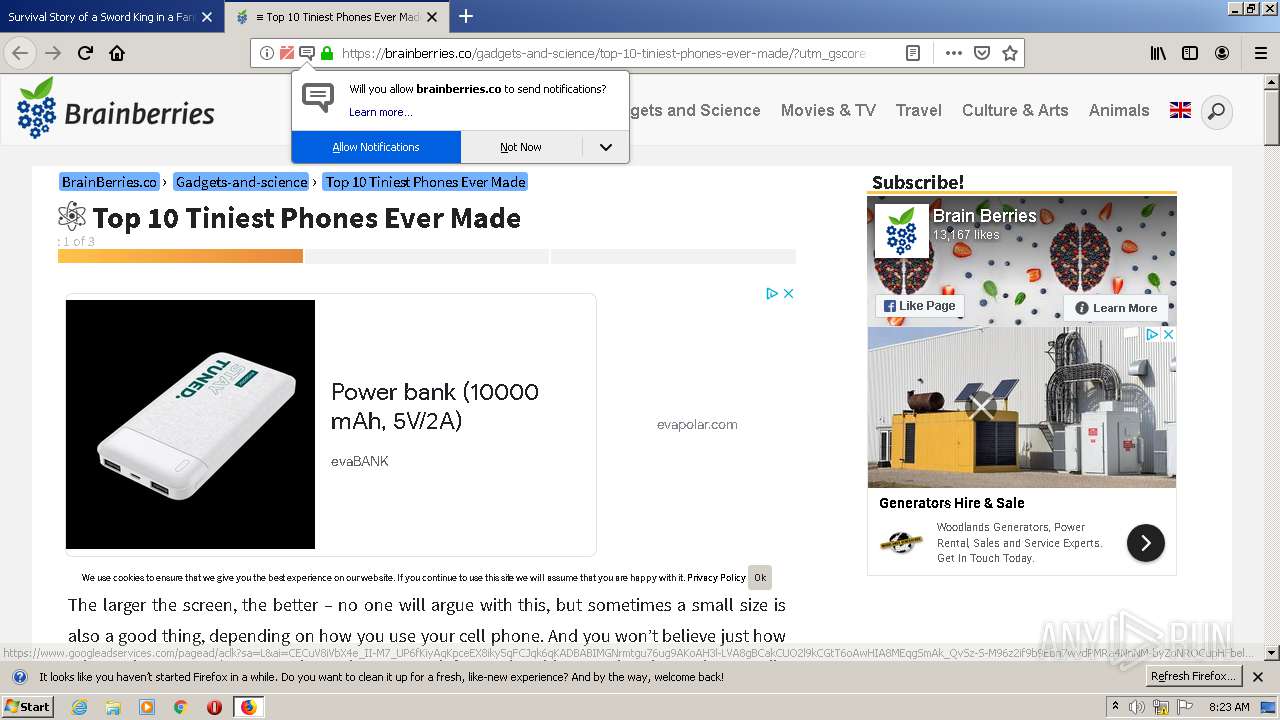The image size is (1280, 720).
Task: Click the system tray volume icon
Action: pyautogui.click(x=1137, y=707)
